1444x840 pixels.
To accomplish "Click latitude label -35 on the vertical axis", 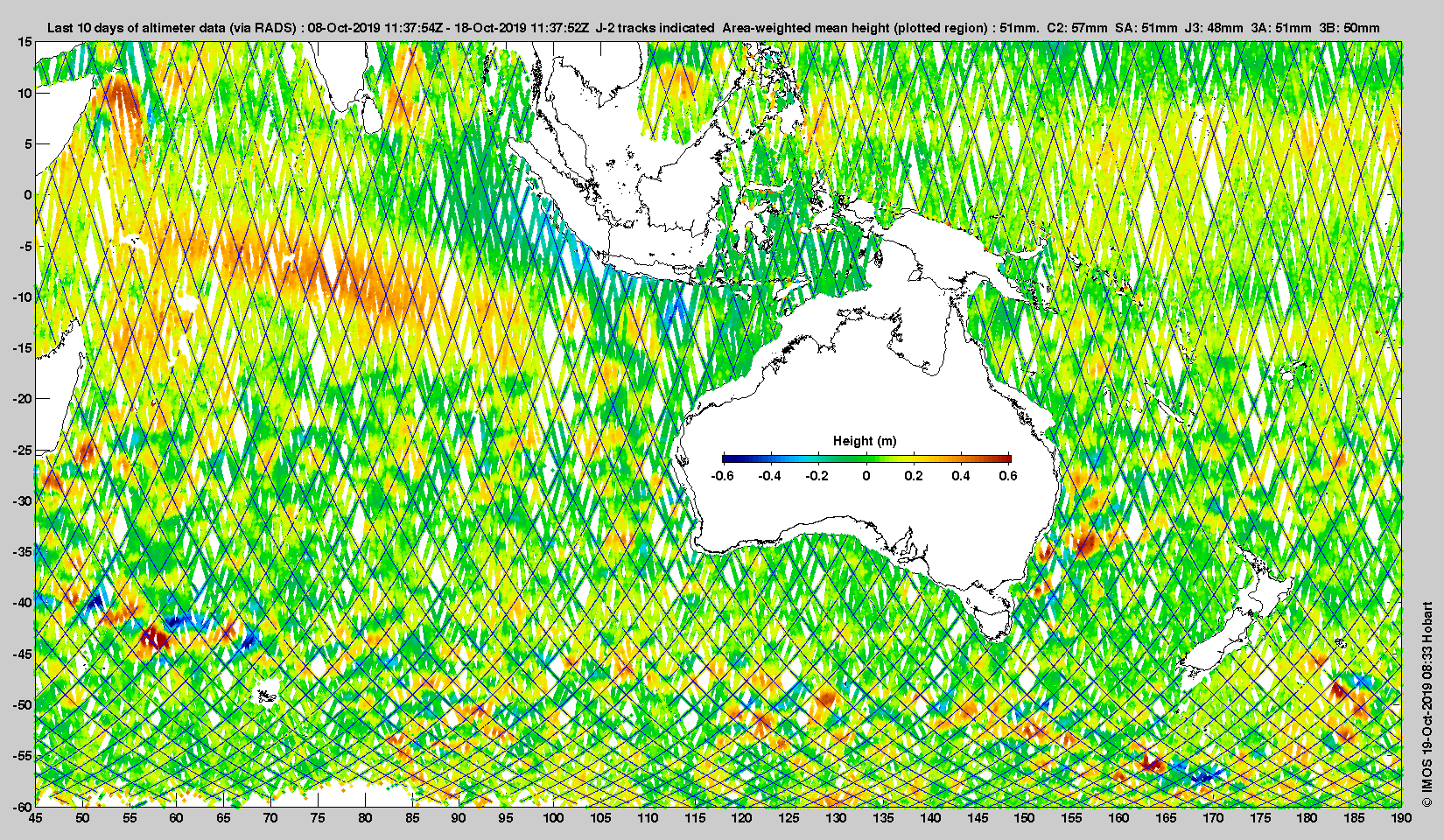I will 23,551.
